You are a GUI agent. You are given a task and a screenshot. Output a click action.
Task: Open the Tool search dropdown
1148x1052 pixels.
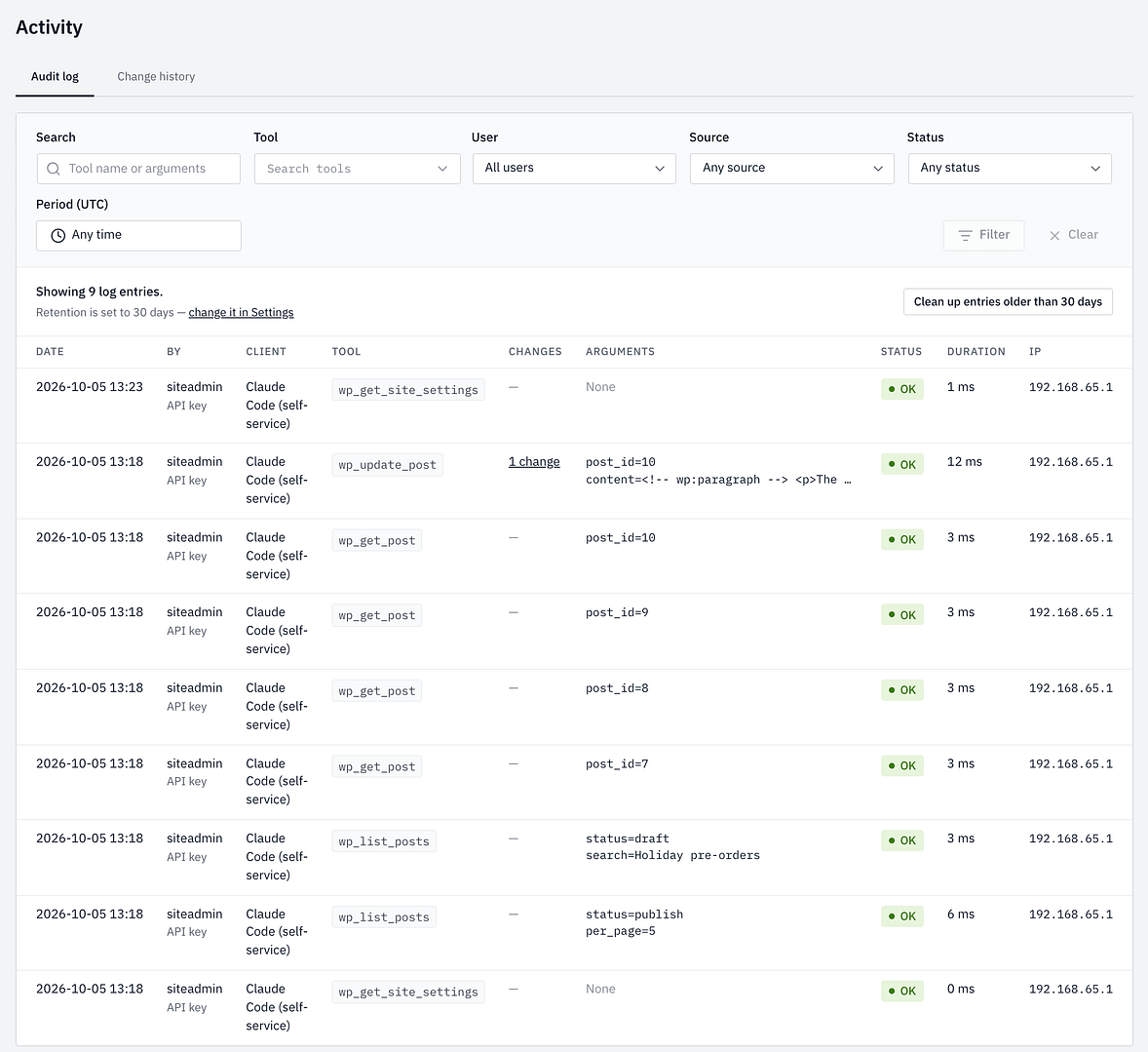(x=358, y=169)
